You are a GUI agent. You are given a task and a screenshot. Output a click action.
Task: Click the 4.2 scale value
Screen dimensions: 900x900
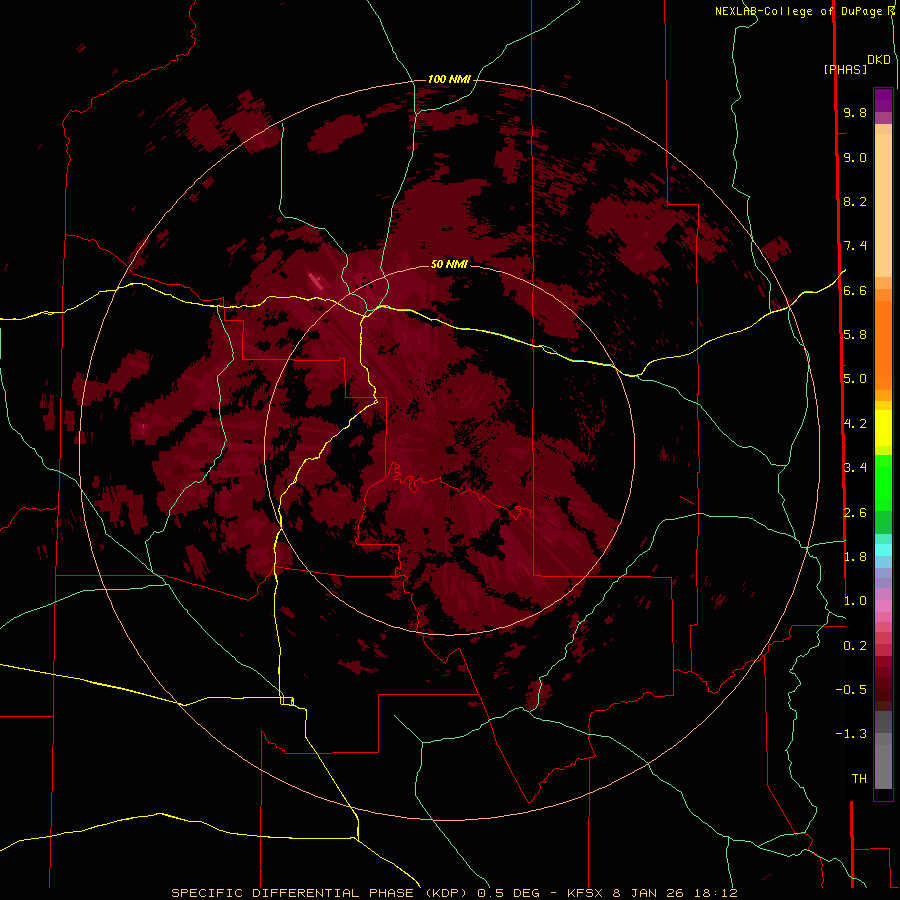pos(855,424)
